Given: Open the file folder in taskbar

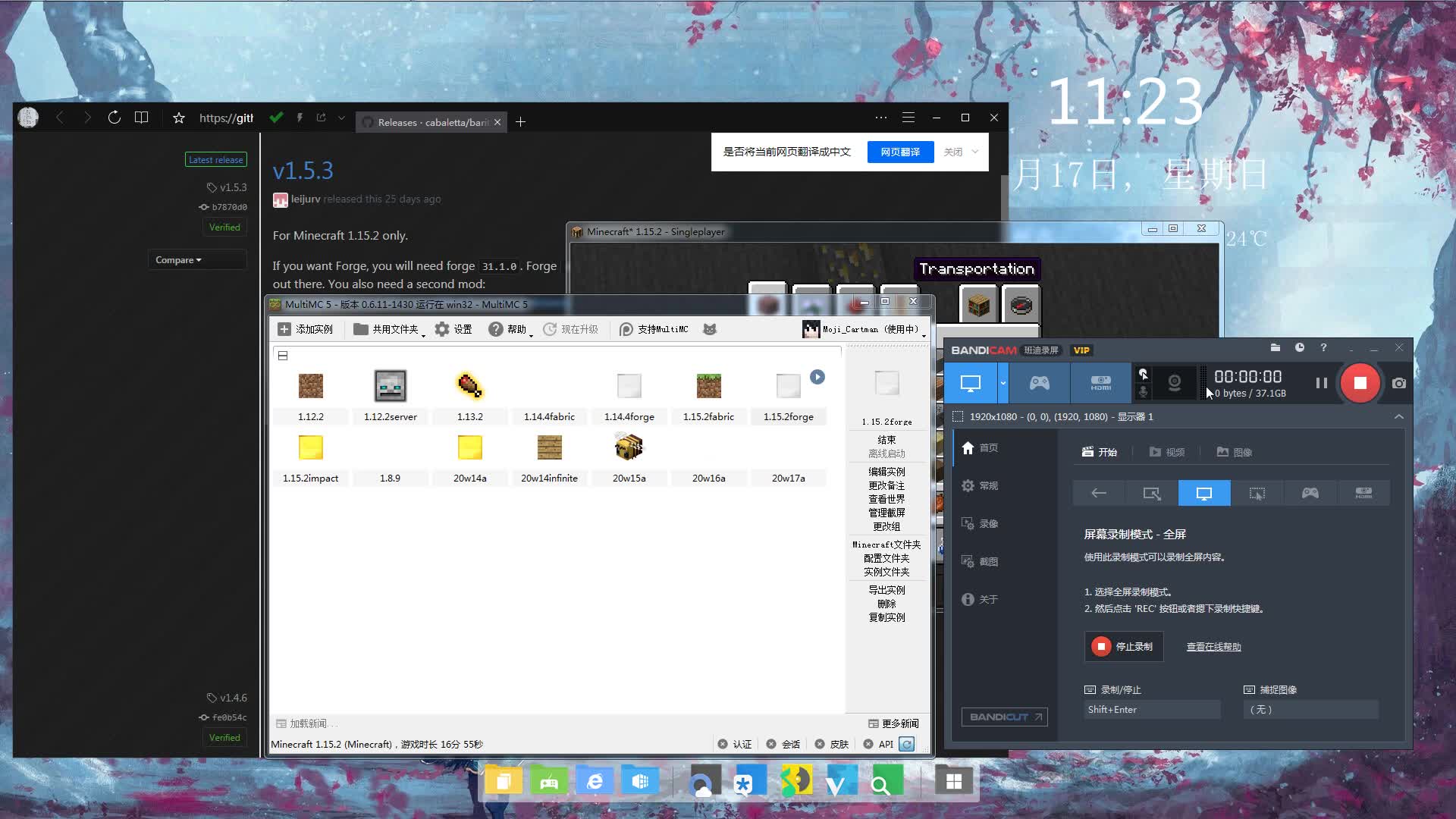Looking at the screenshot, I should (503, 781).
